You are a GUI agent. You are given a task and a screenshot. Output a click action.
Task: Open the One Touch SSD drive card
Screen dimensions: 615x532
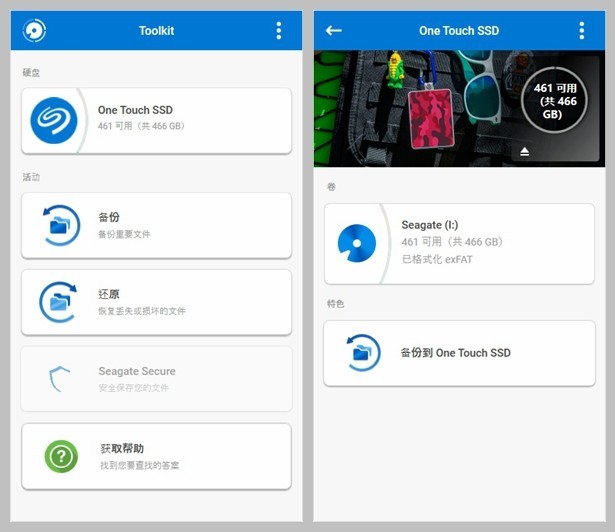[x=180, y=120]
